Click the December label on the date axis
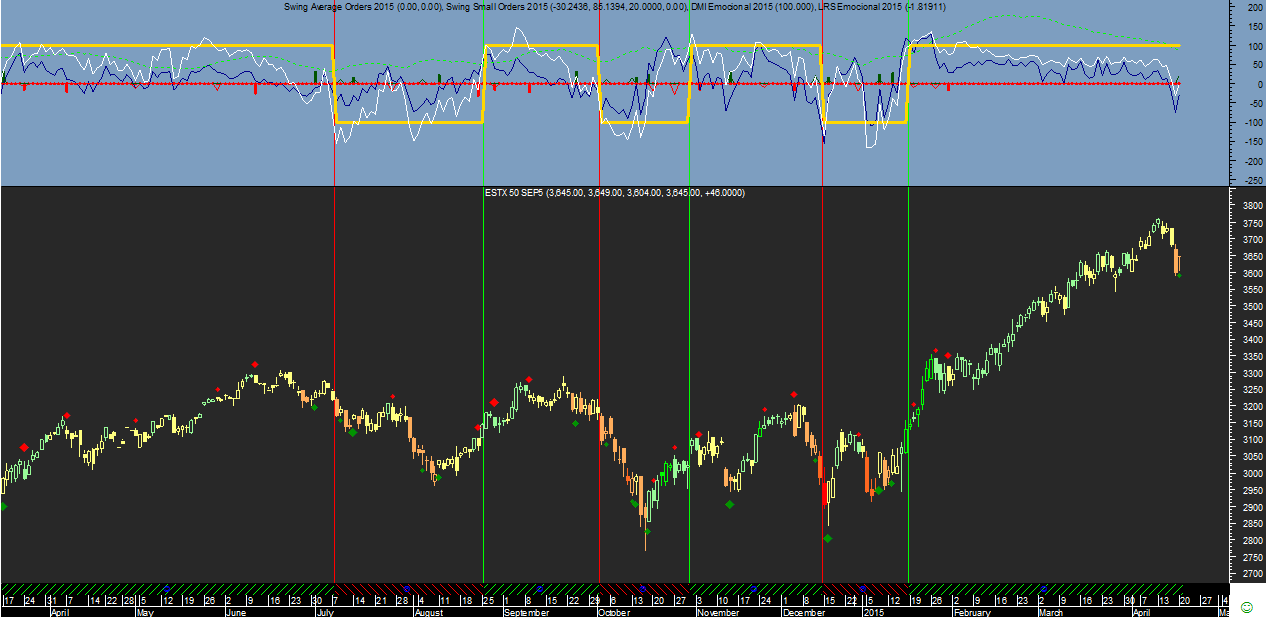The width and height of the screenshot is (1266, 617). [803, 611]
